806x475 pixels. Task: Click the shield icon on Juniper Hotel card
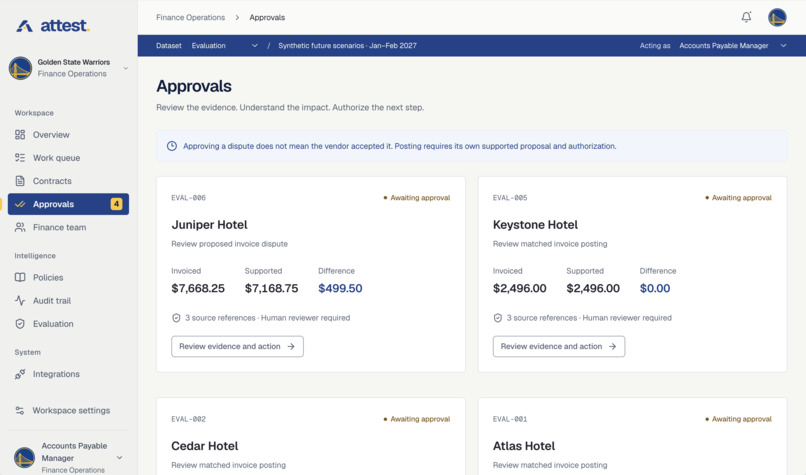click(x=176, y=318)
